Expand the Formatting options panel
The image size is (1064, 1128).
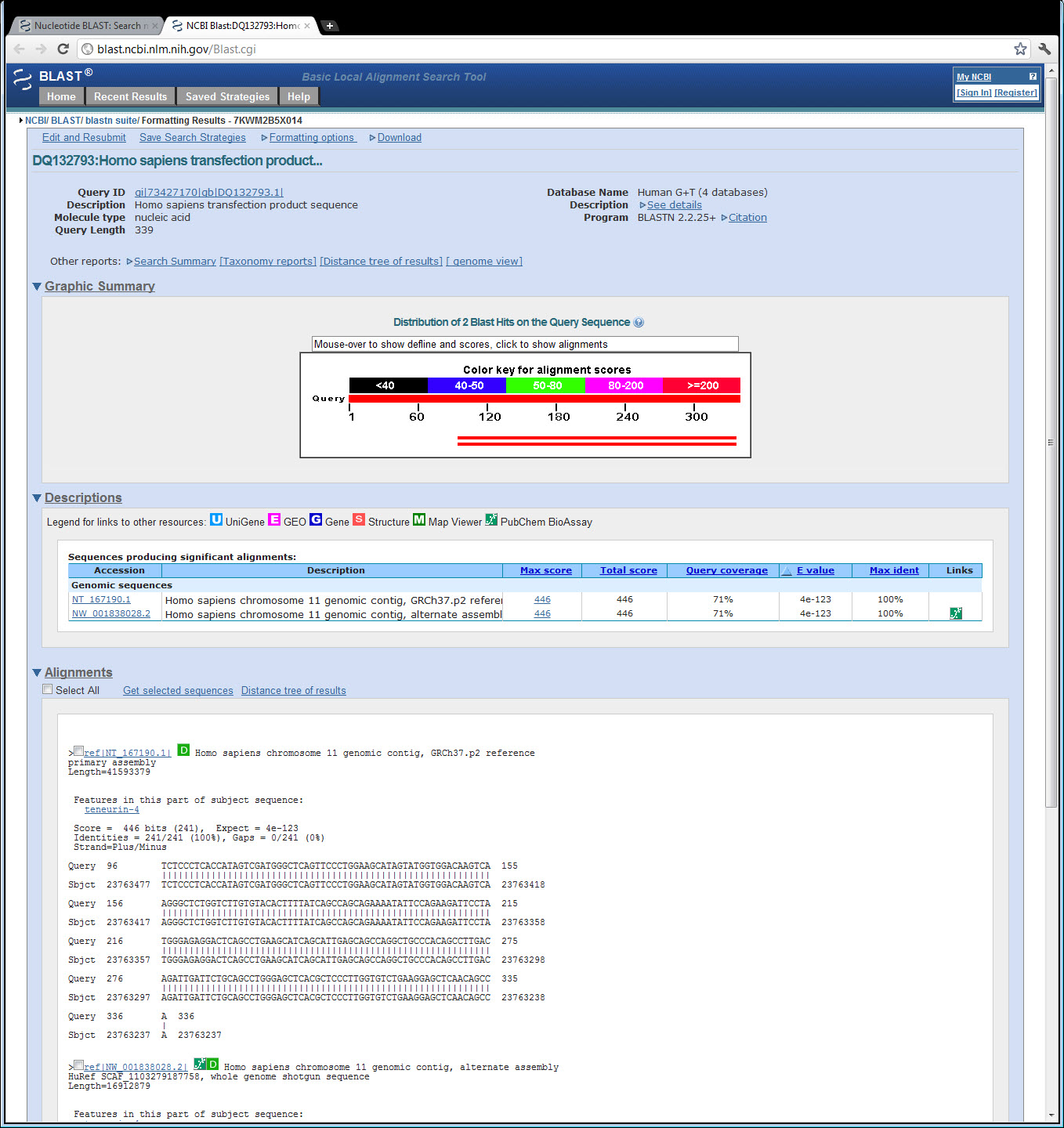[311, 138]
